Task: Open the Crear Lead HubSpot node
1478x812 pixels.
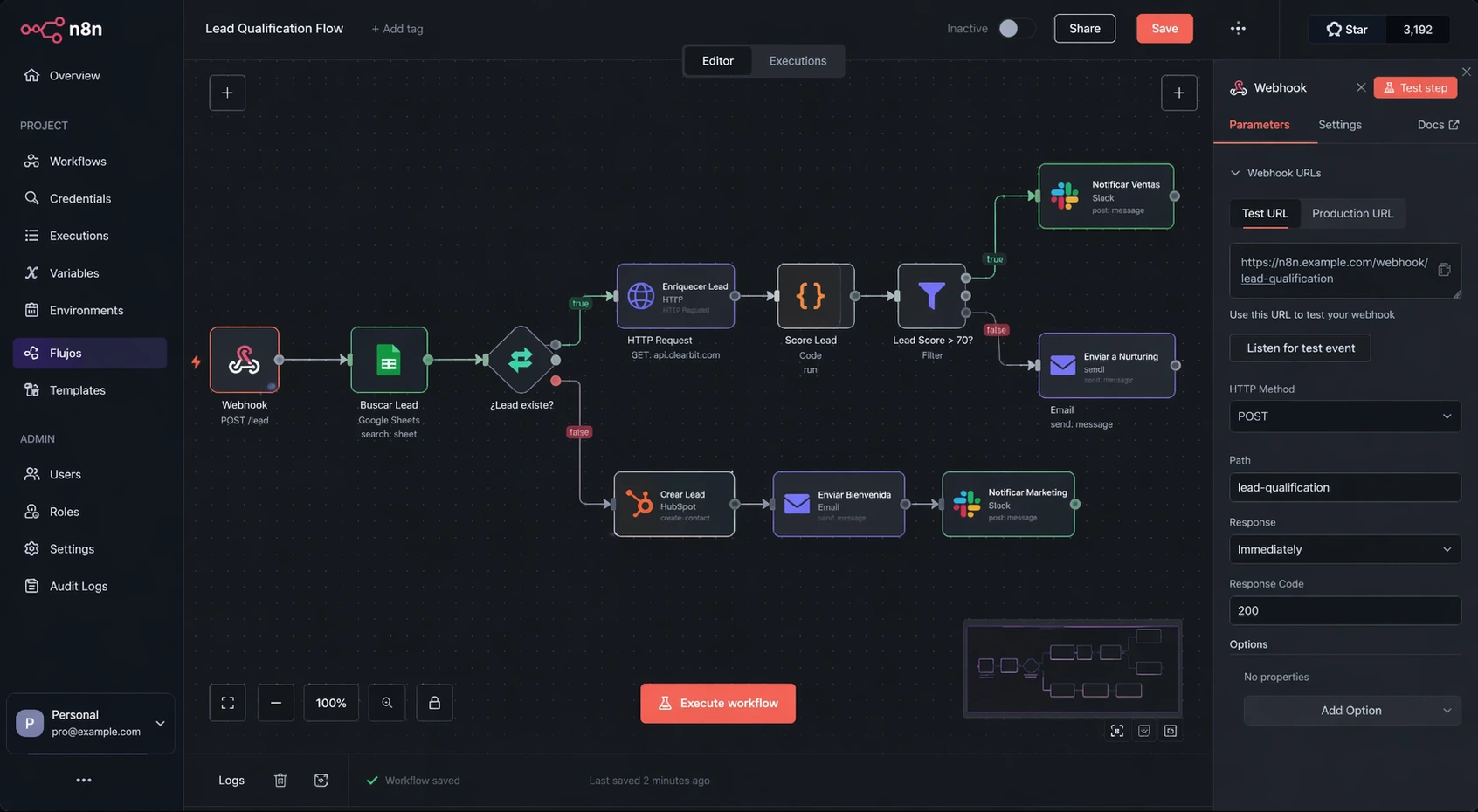Action: (x=674, y=504)
